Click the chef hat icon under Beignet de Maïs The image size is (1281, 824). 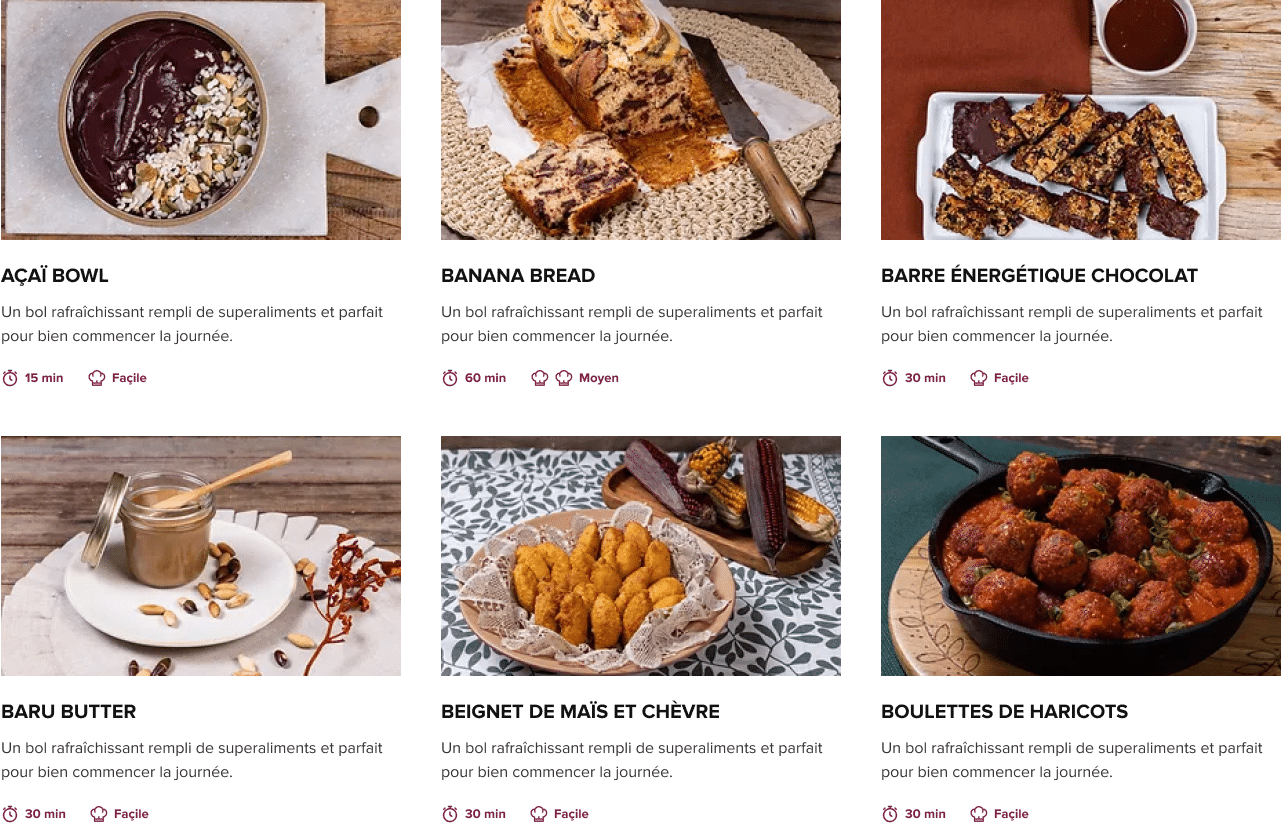539,814
